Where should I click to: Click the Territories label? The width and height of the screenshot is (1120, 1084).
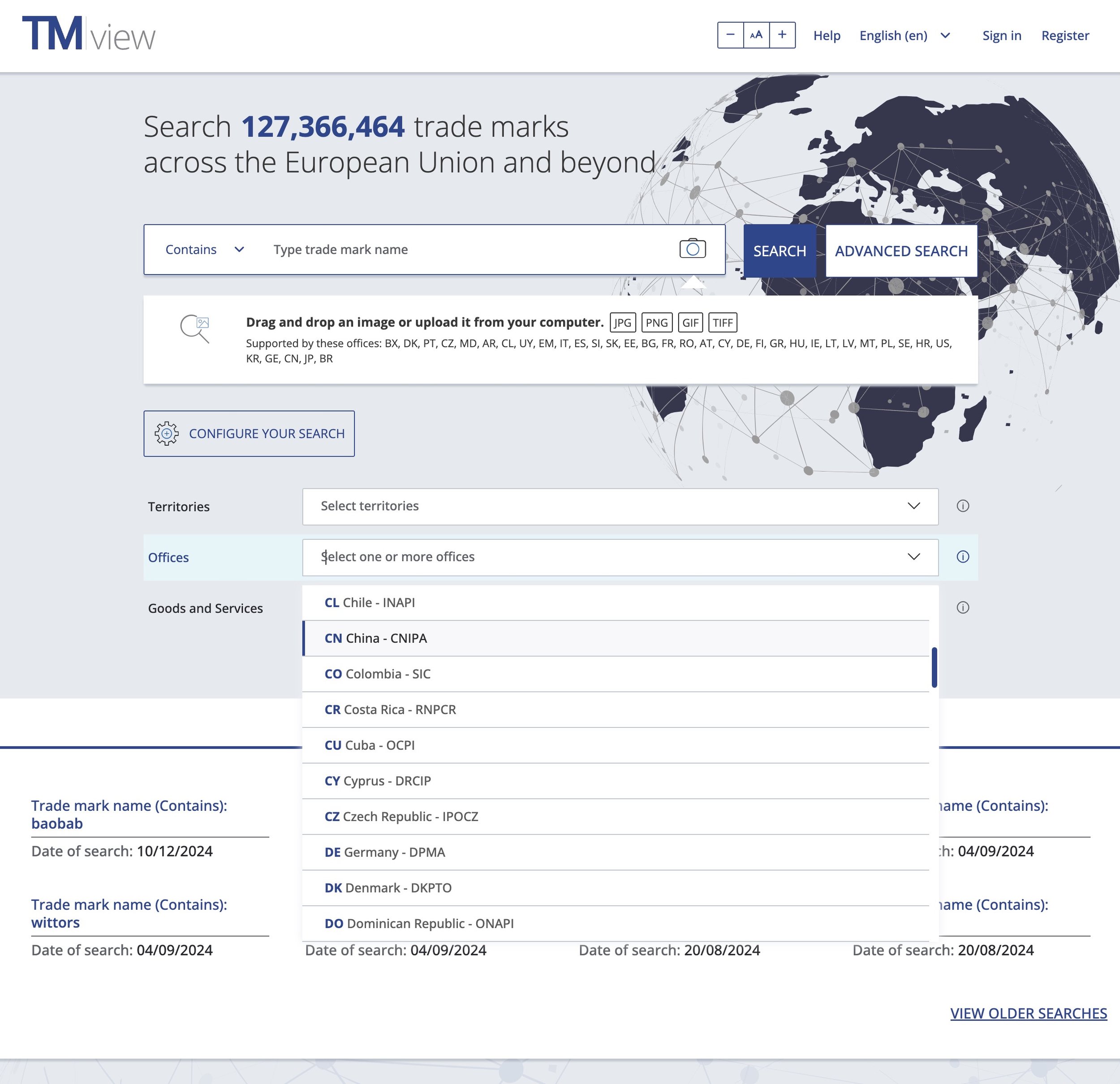coord(179,507)
